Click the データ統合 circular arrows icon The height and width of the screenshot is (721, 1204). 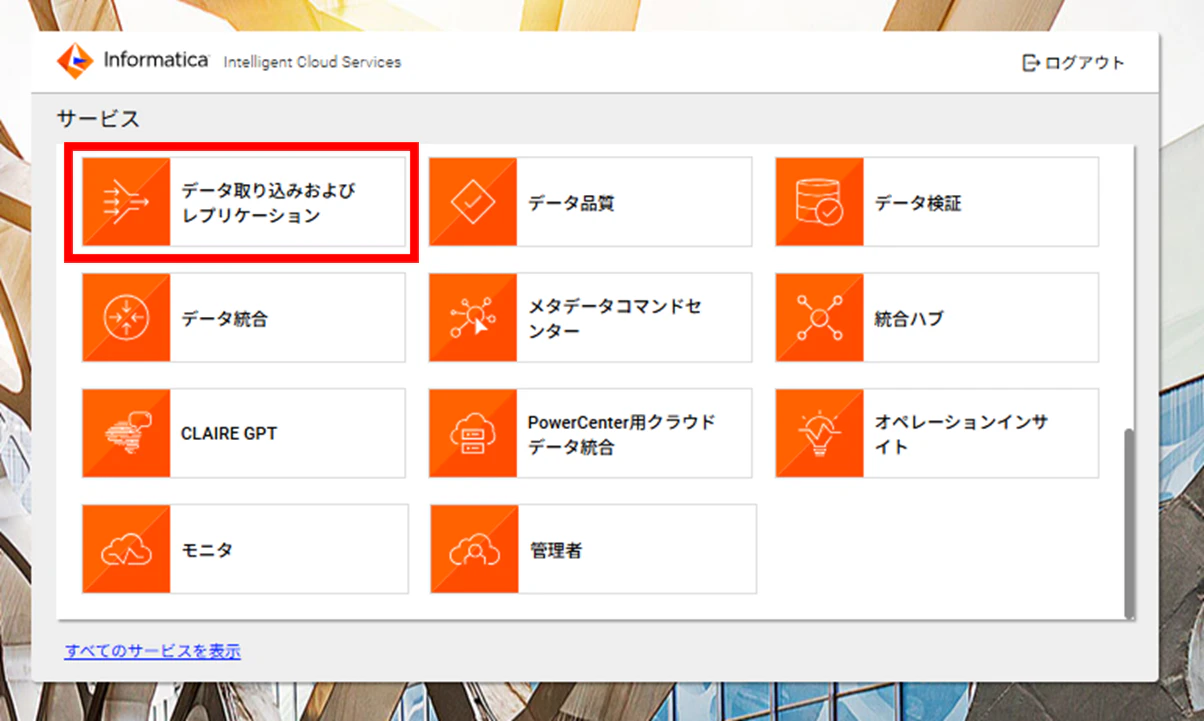point(126,318)
